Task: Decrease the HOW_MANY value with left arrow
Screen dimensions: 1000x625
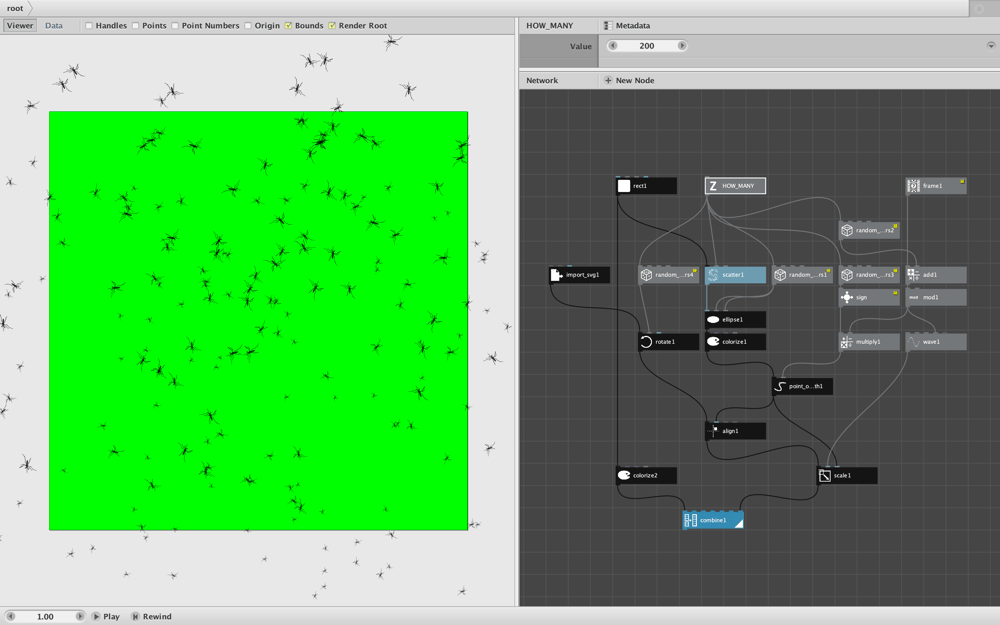Action: 613,46
